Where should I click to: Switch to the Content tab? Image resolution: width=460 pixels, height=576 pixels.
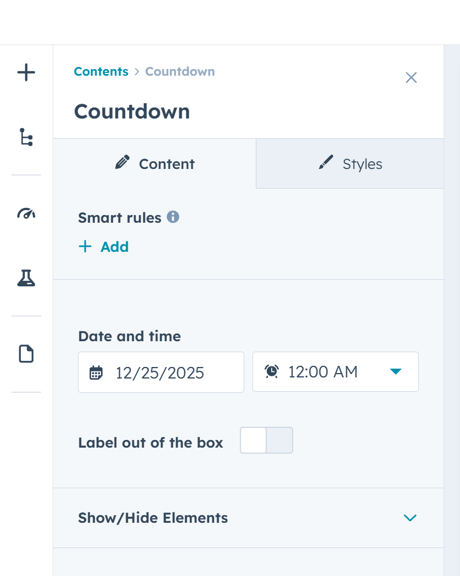155,164
